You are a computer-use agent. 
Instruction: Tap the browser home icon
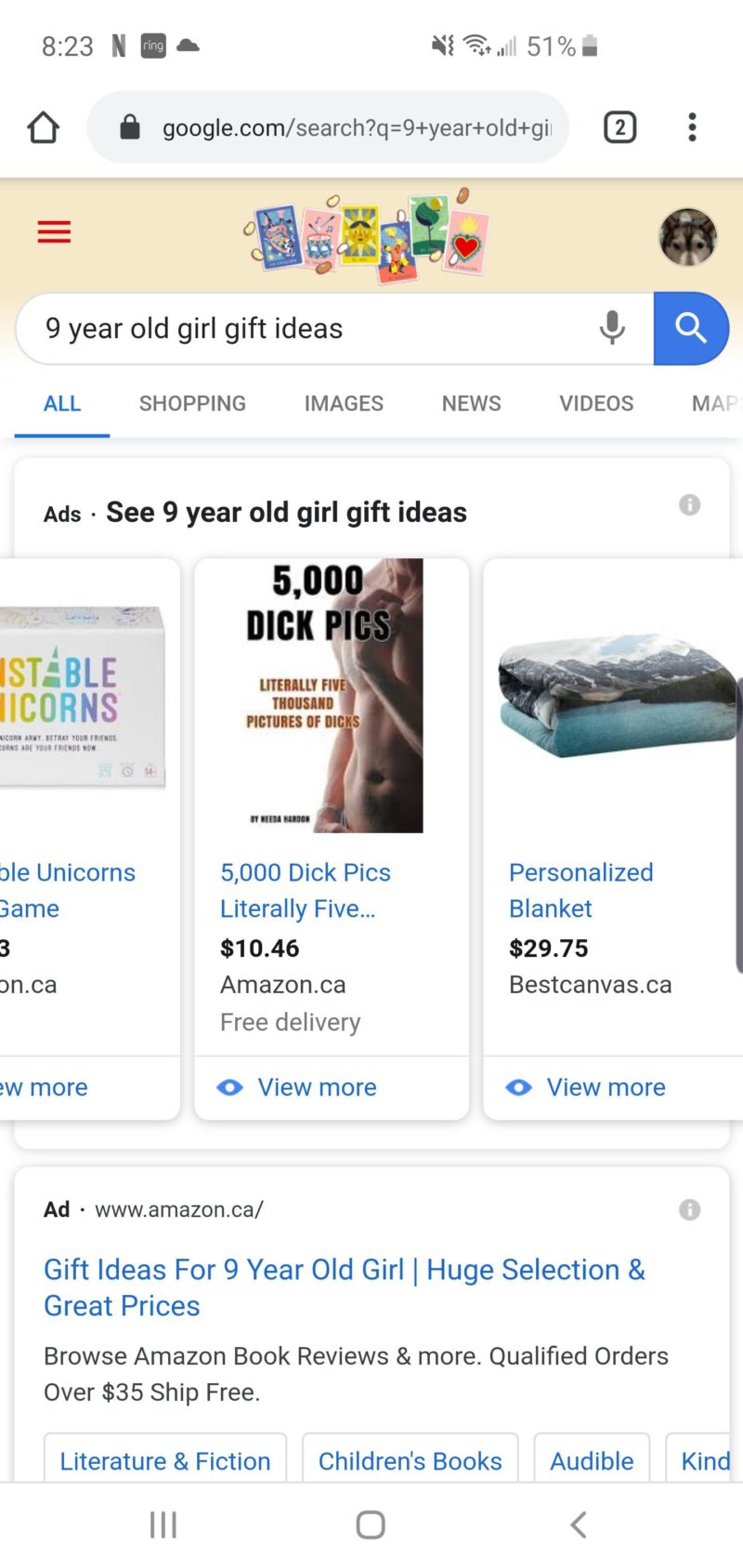[43, 127]
